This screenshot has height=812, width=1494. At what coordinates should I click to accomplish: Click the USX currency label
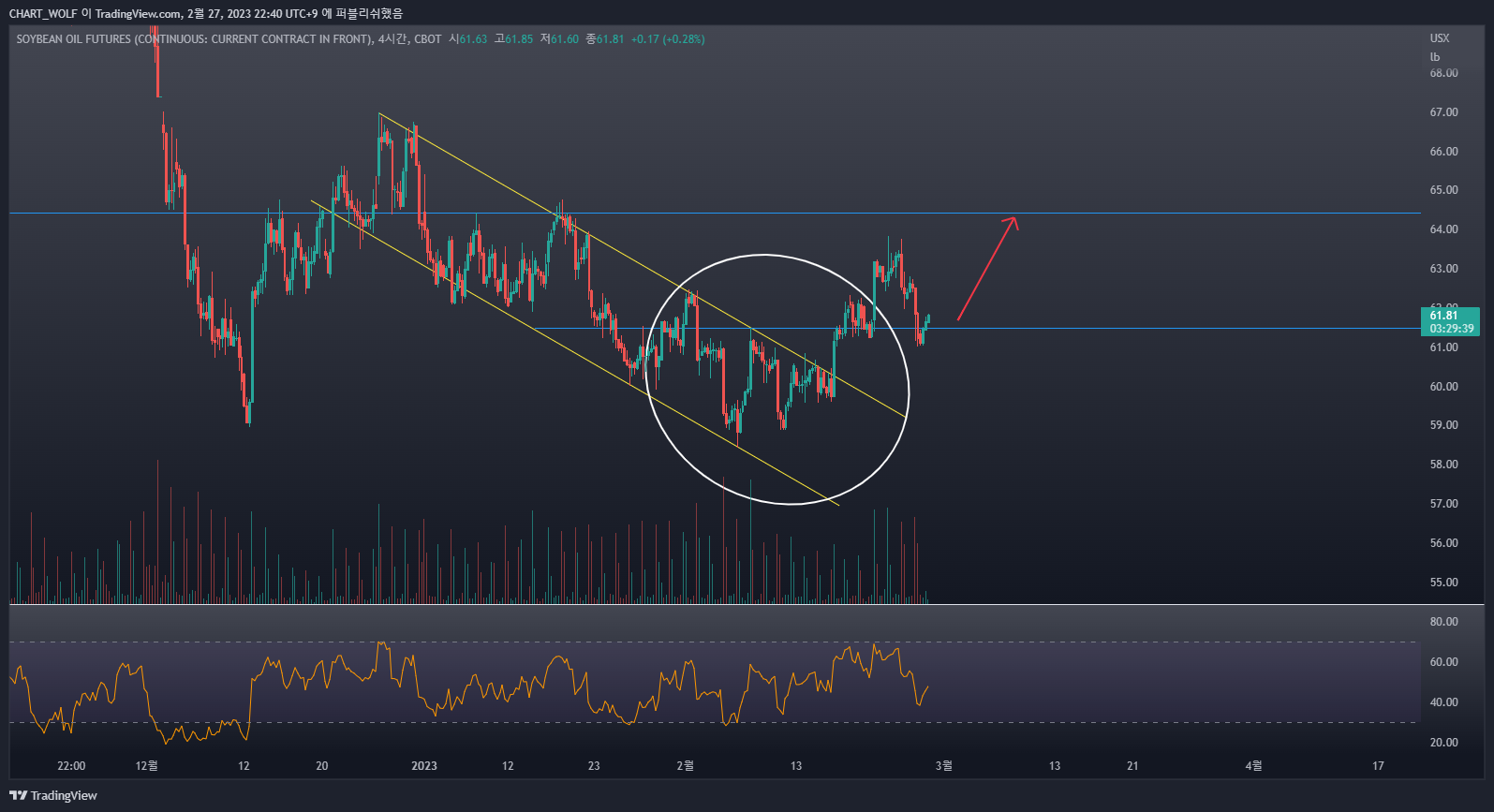coord(1440,38)
